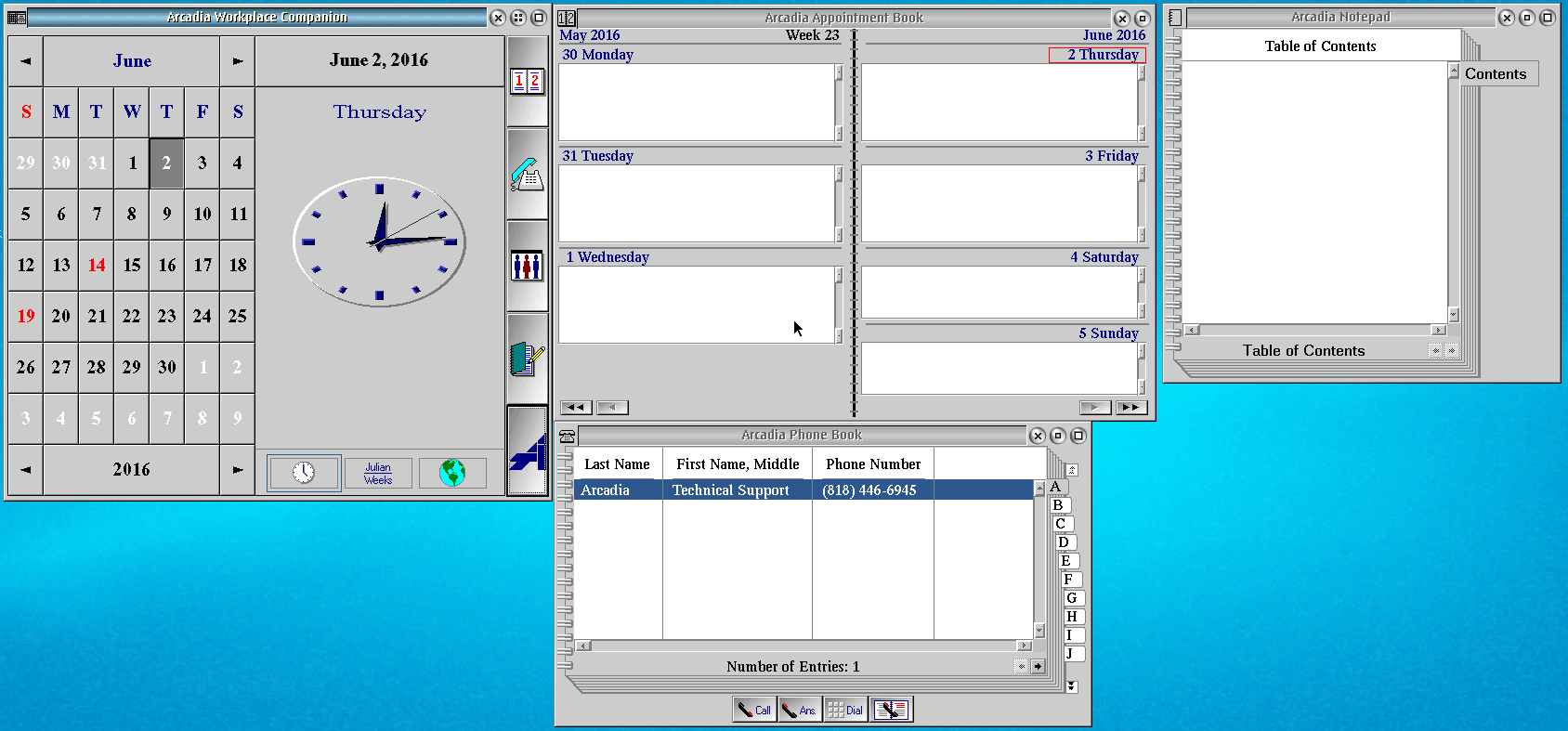The width and height of the screenshot is (1568, 731).
Task: Click the Notepad title bar icon
Action: pos(1175,18)
